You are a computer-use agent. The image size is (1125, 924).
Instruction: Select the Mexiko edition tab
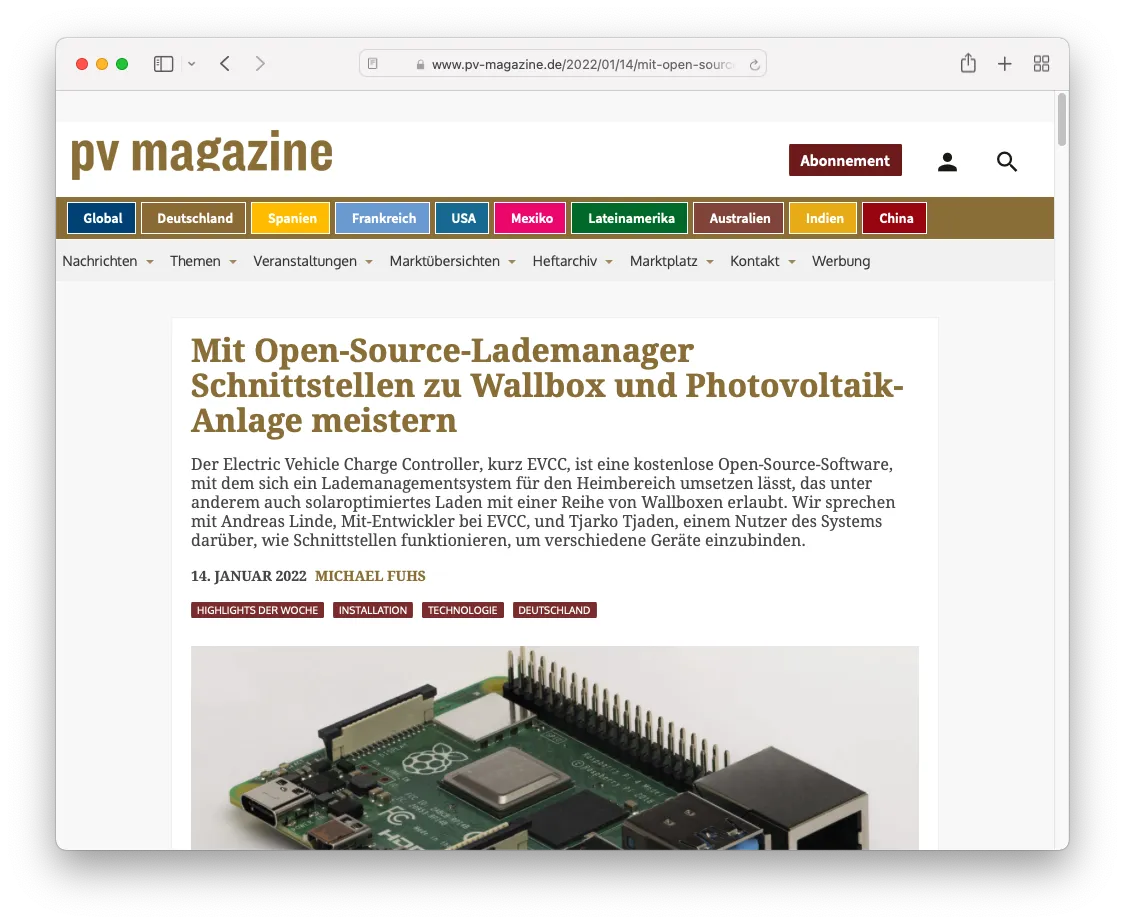click(x=530, y=218)
